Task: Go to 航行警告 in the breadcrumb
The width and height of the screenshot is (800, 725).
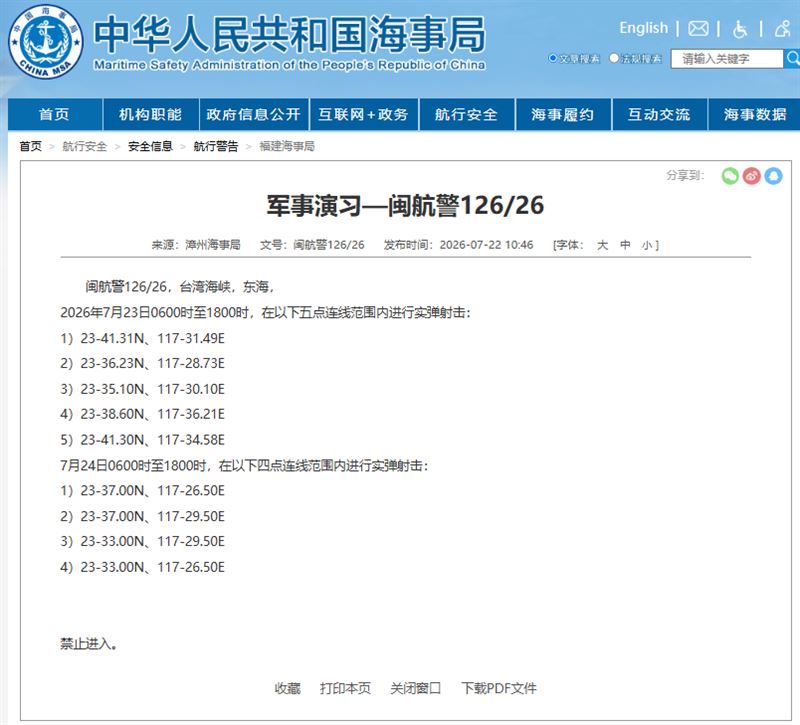Action: pyautogui.click(x=215, y=146)
